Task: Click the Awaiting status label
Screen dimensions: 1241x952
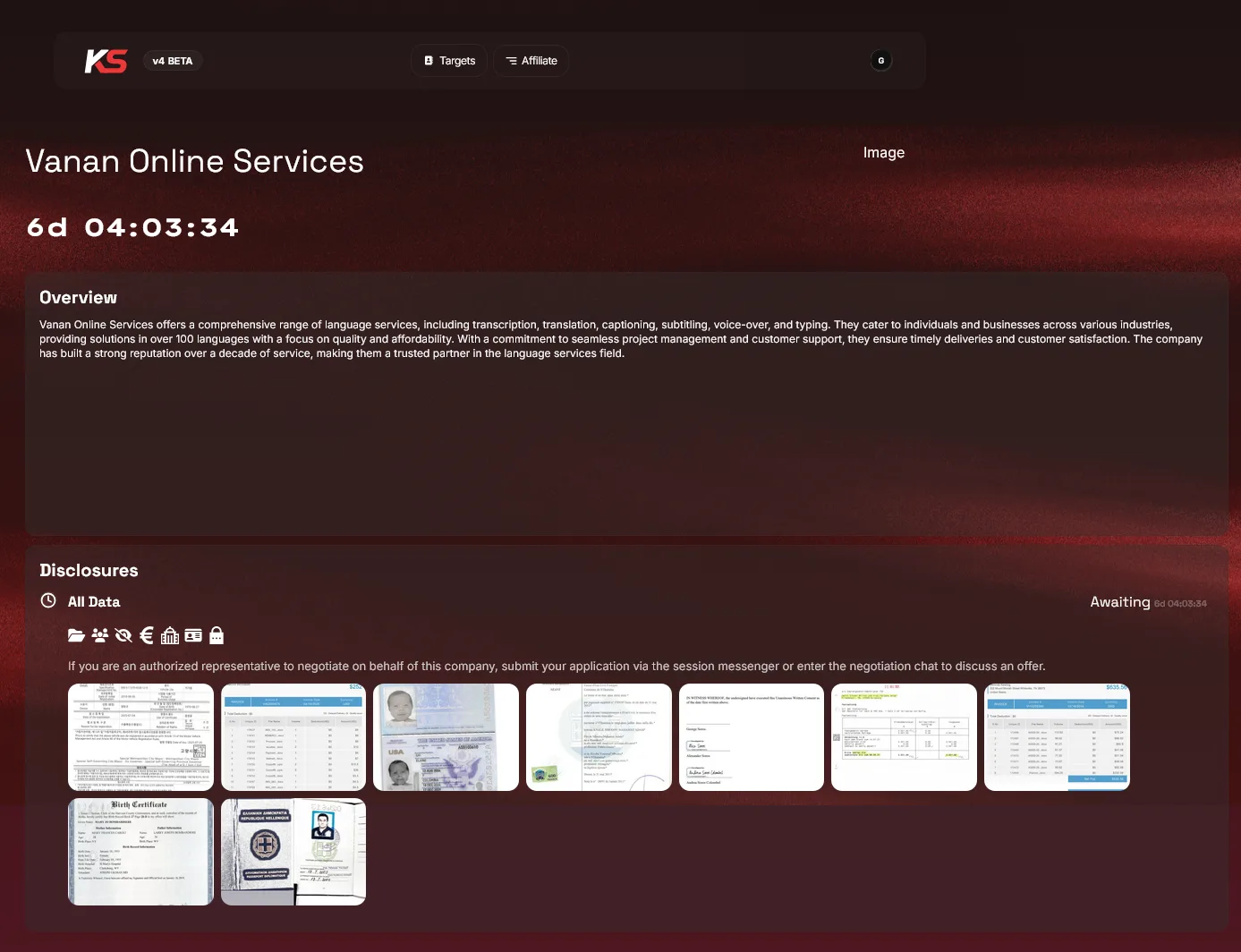Action: point(1119,602)
